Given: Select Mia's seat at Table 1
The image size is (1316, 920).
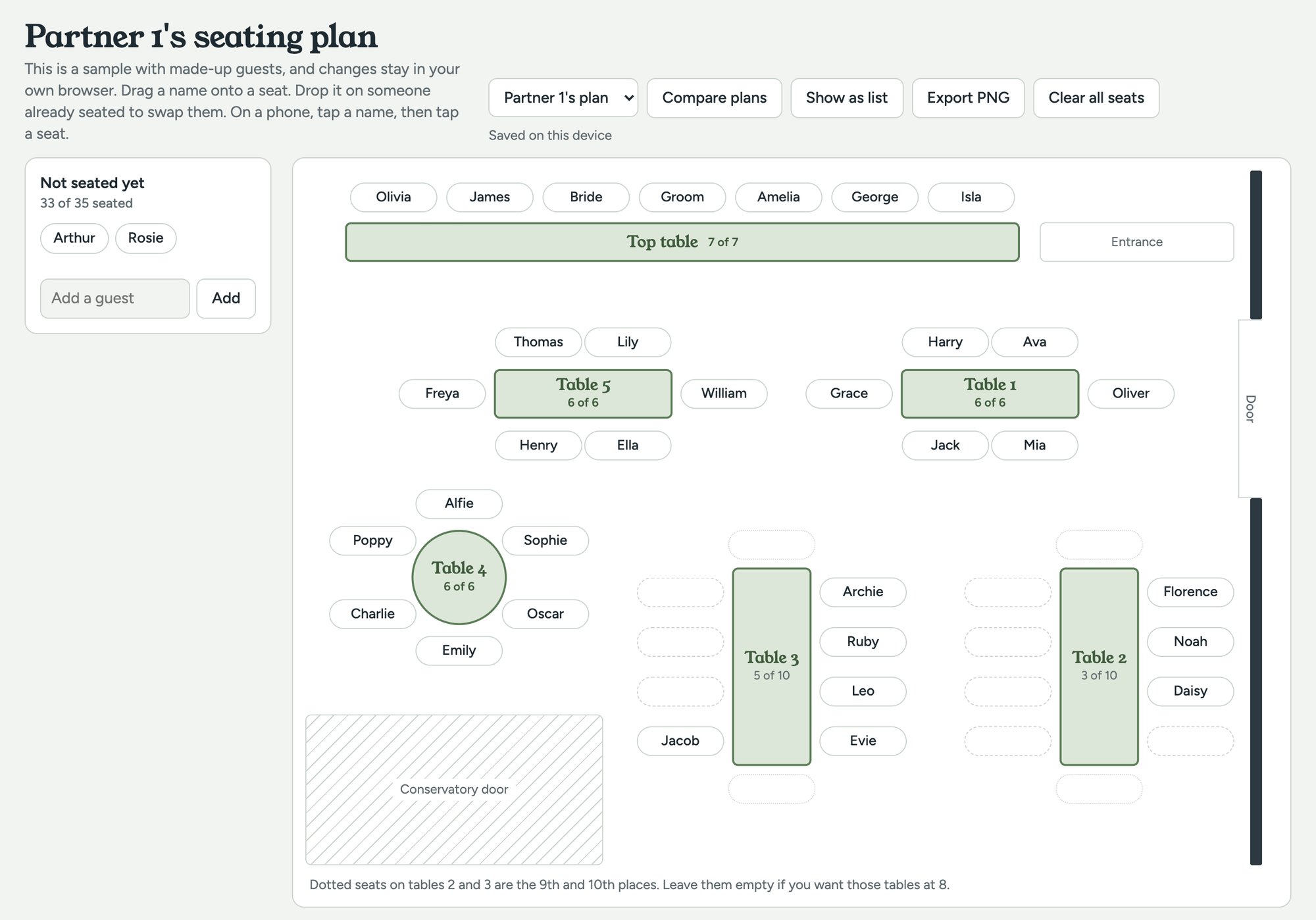Looking at the screenshot, I should click(x=1034, y=446).
